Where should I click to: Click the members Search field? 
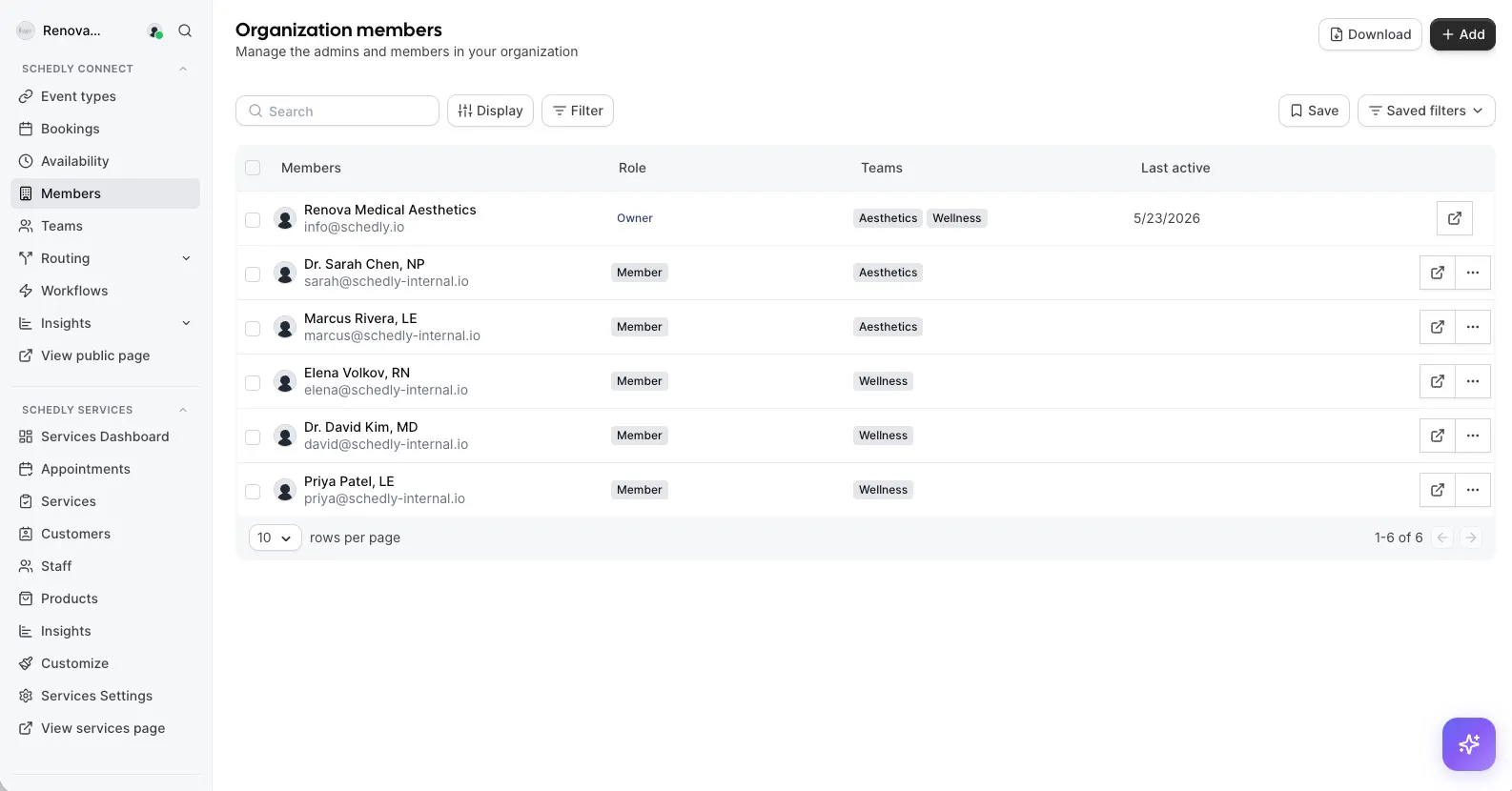(337, 111)
